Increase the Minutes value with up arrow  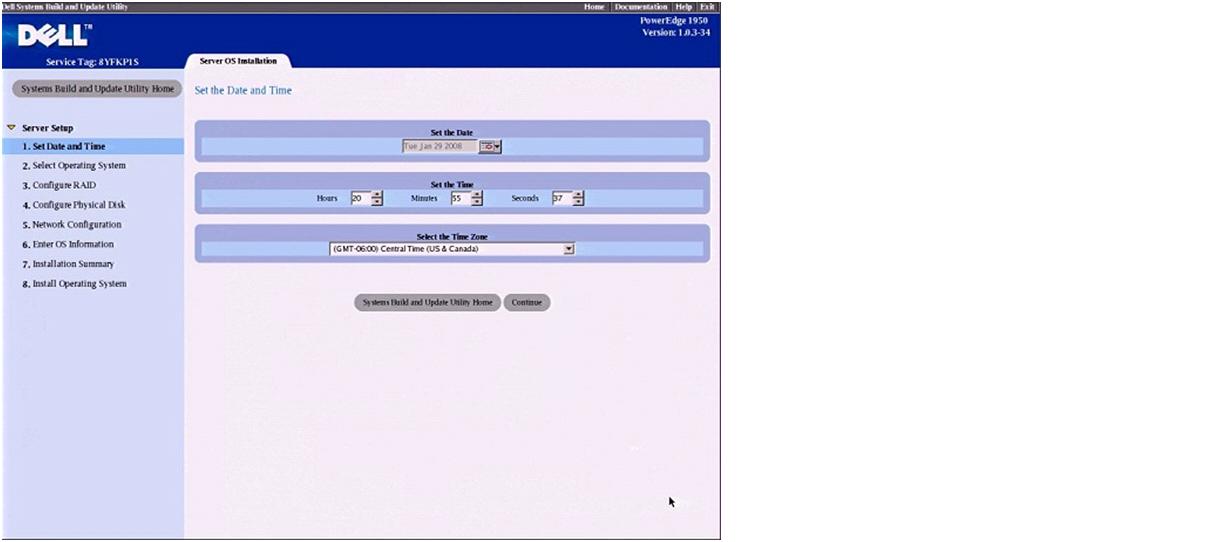tap(477, 194)
